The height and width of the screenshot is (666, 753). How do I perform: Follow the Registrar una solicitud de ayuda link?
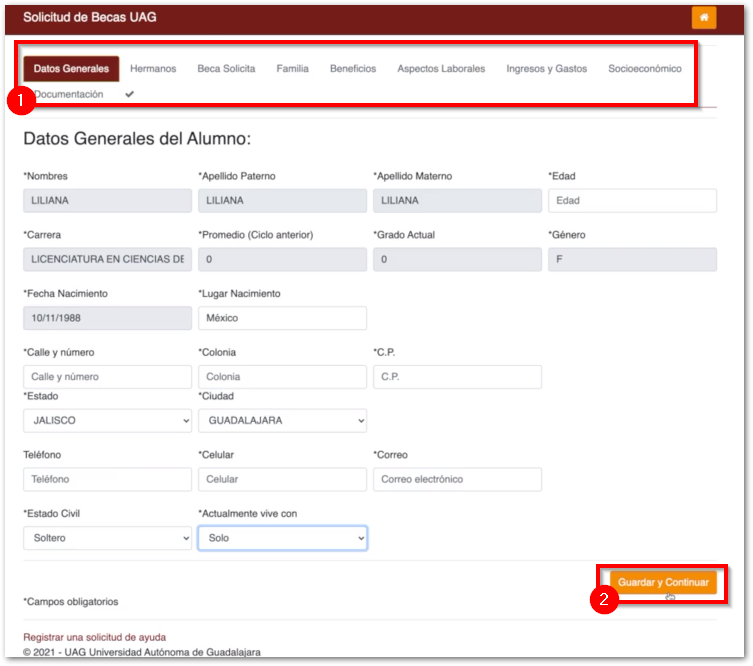pyautogui.click(x=95, y=637)
